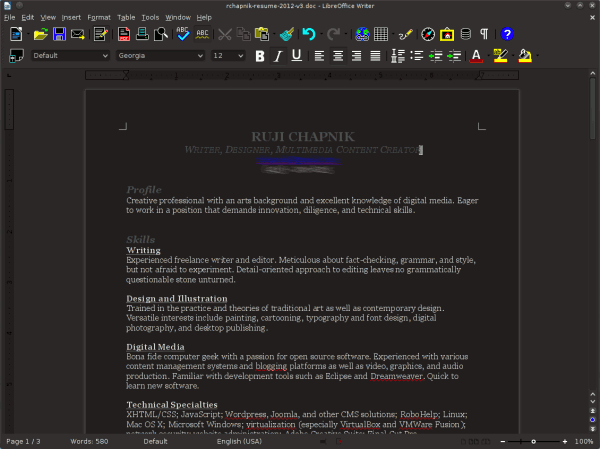The width and height of the screenshot is (600, 449).
Task: Increase paragraph indent
Action: 454,56
